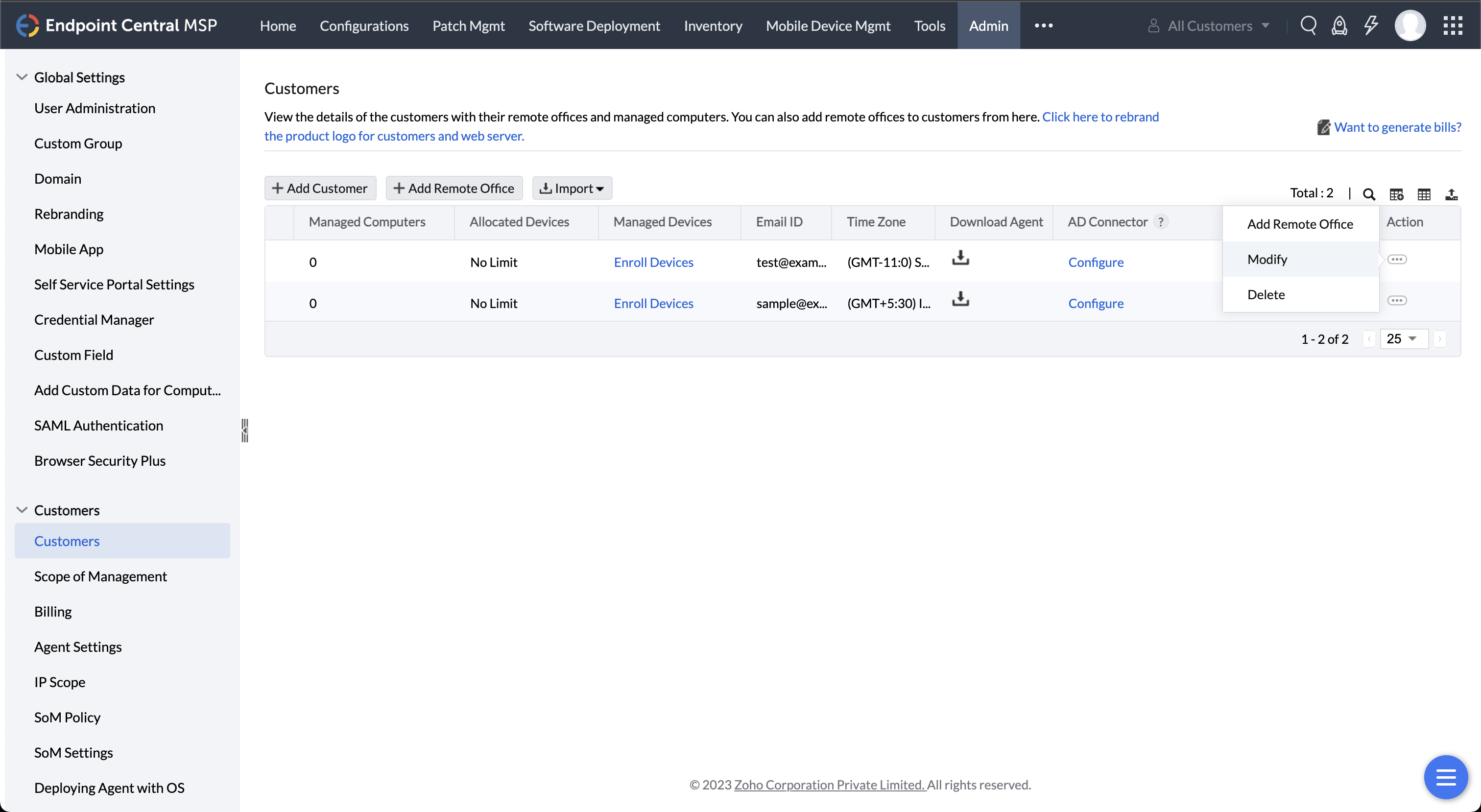Image resolution: width=1481 pixels, height=812 pixels.
Task: Click the AD Connector help question mark
Action: 1161,222
